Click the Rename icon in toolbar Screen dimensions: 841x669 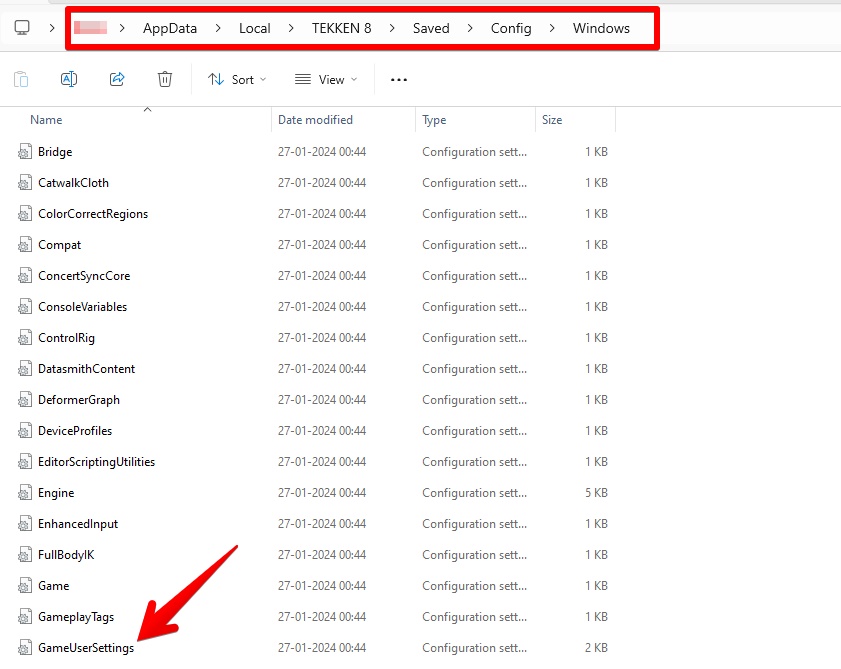(x=69, y=79)
